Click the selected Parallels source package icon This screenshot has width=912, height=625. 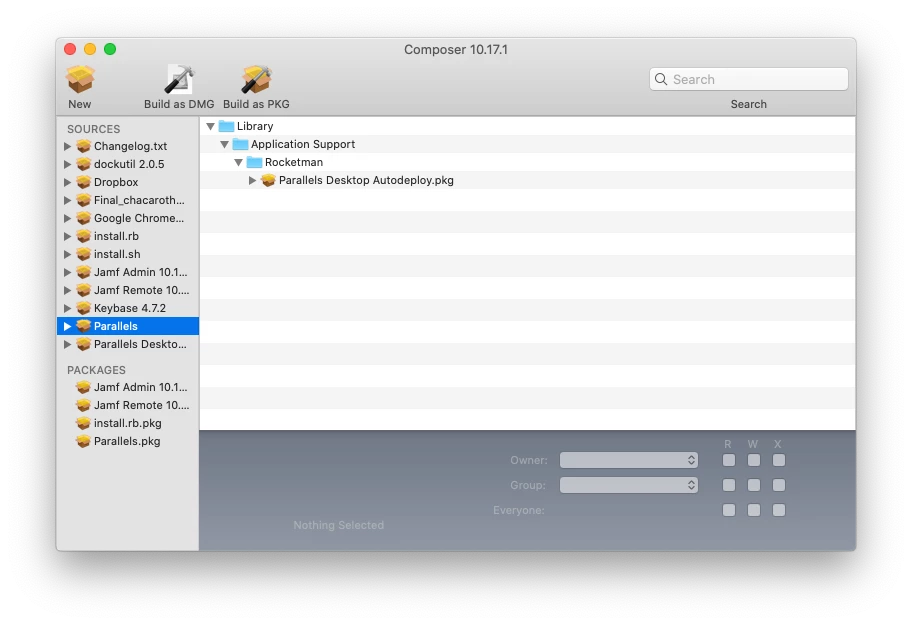click(84, 326)
